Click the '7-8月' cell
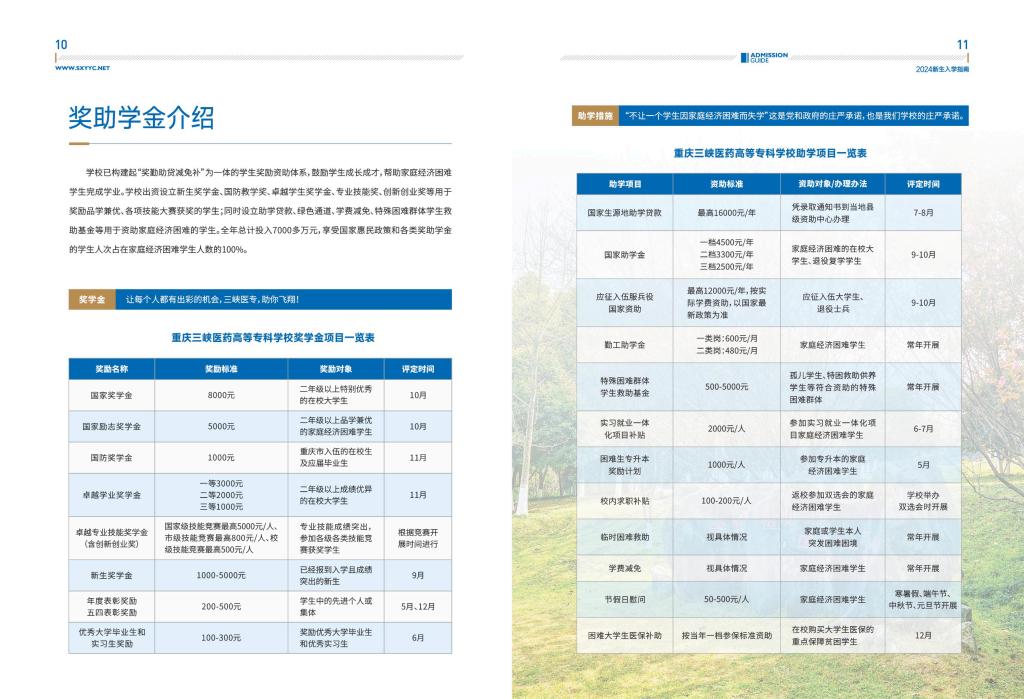This screenshot has width=1024, height=699. 923,213
